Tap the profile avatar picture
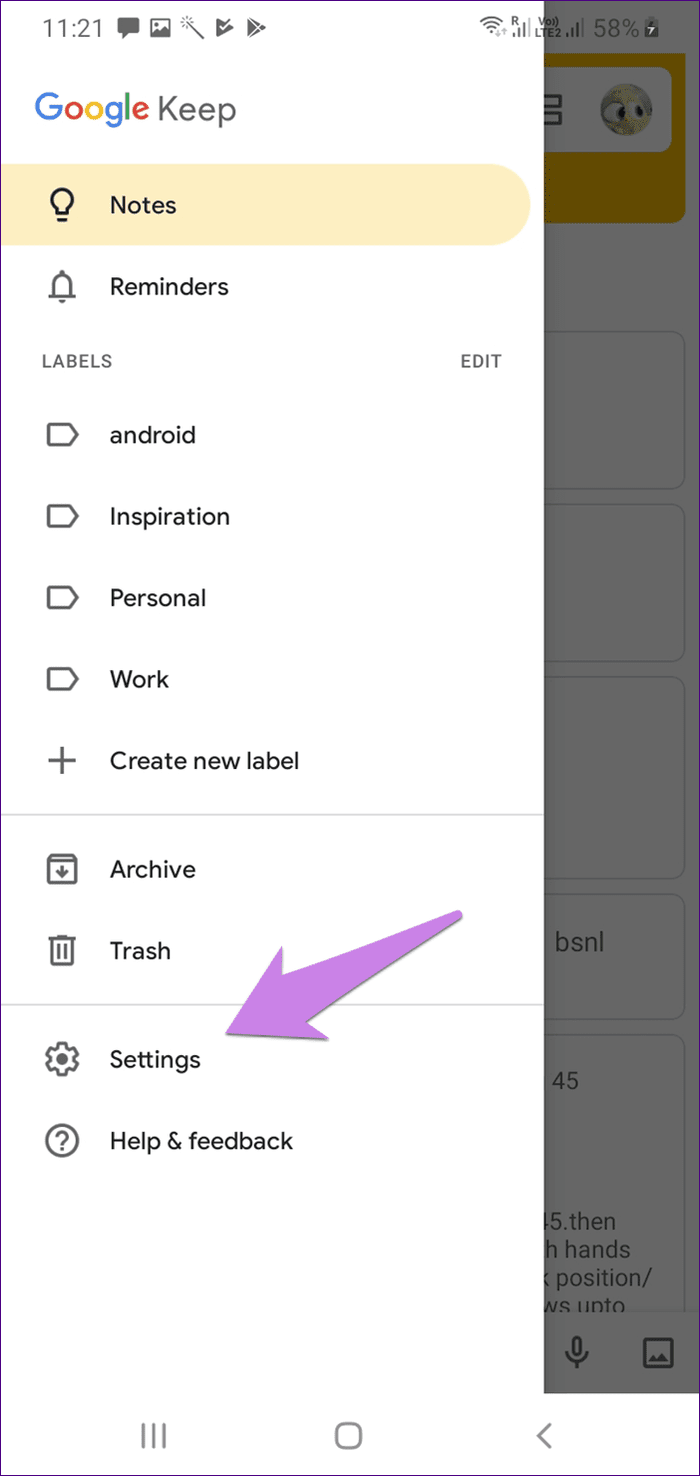The image size is (700, 1476). (x=626, y=110)
